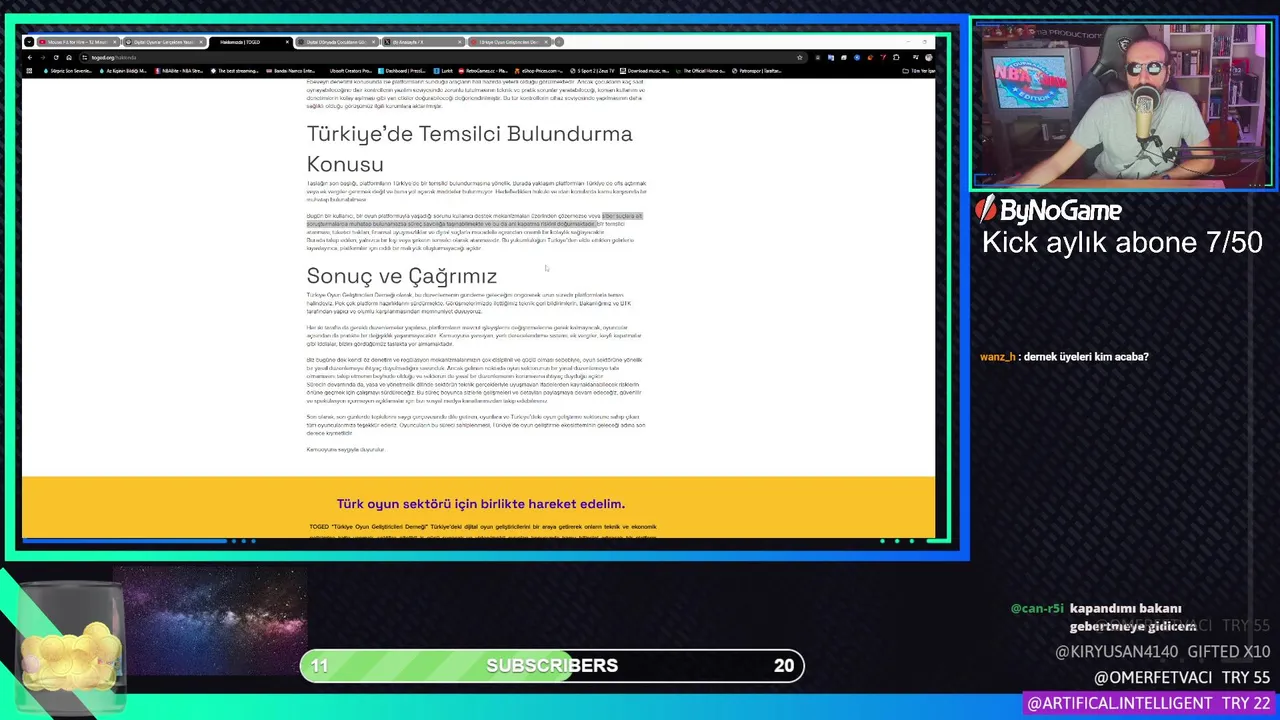Open the apps grid in bookmarks bar
1280x720 pixels.
click(x=30, y=71)
